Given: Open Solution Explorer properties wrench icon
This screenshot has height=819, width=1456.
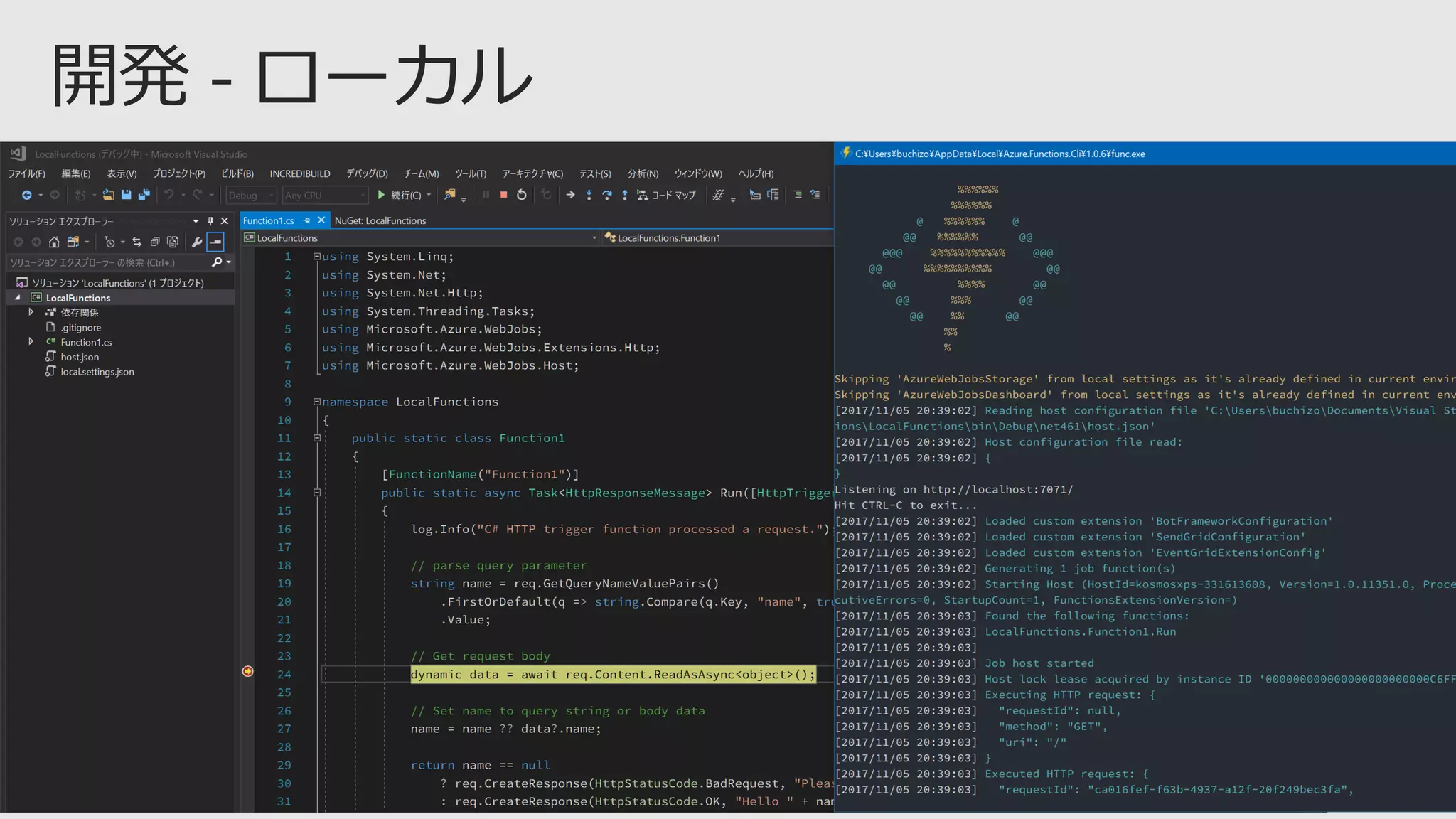Looking at the screenshot, I should click(197, 242).
